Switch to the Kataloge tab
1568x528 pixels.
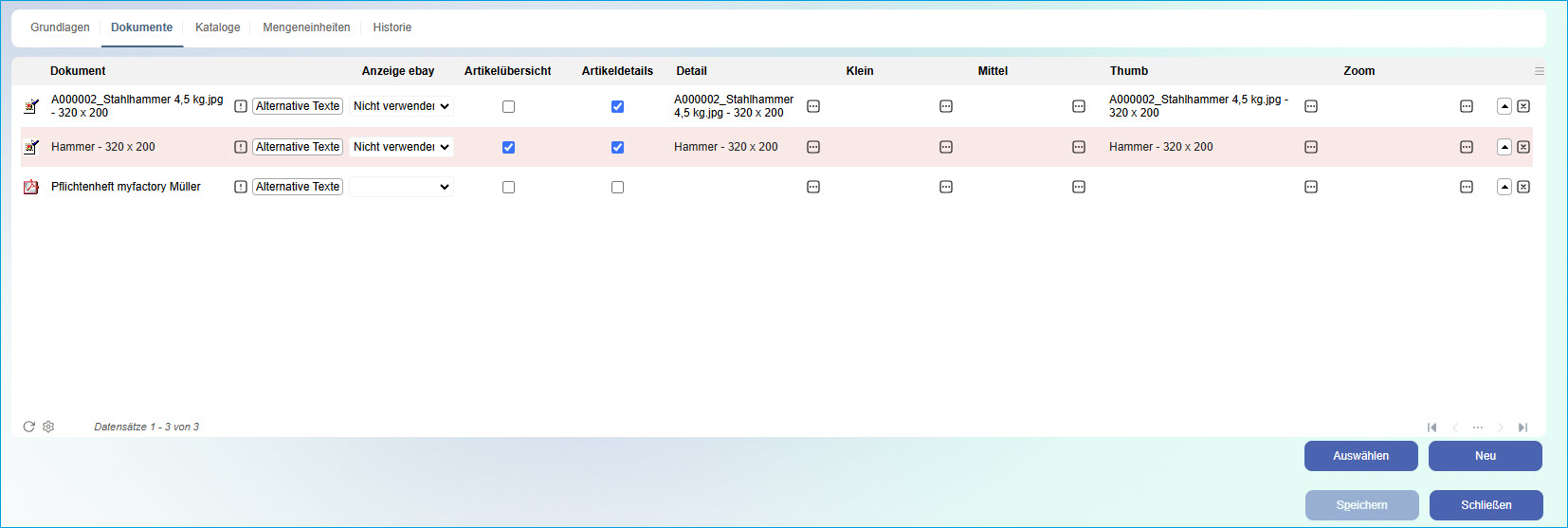pyautogui.click(x=218, y=27)
